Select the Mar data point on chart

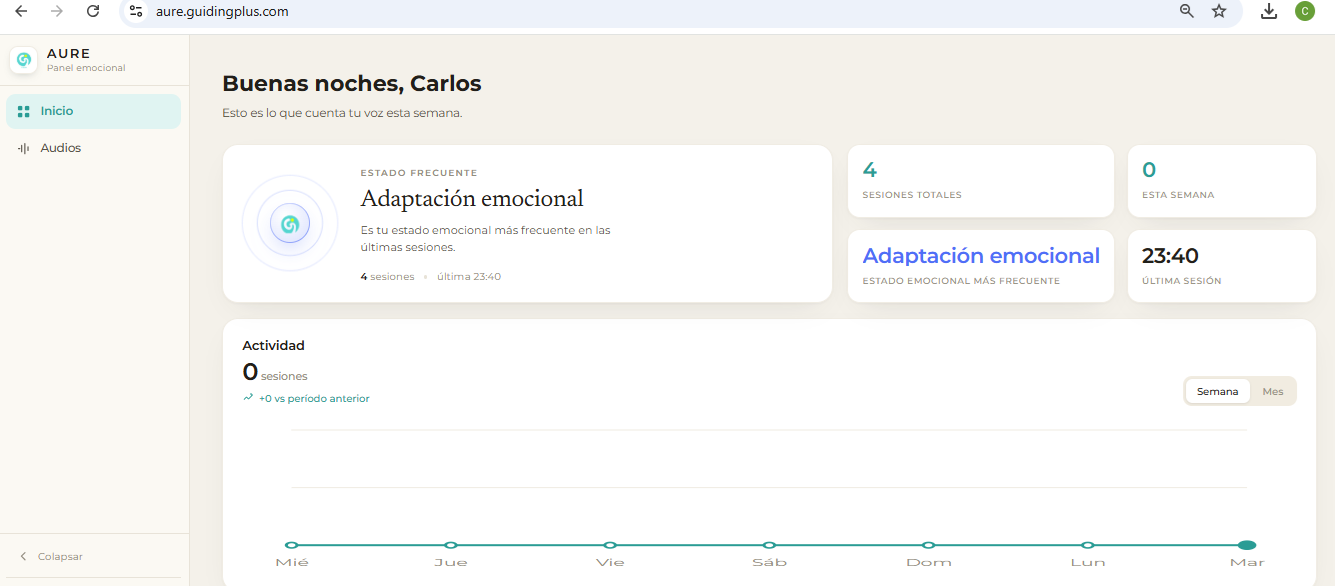(x=1247, y=545)
